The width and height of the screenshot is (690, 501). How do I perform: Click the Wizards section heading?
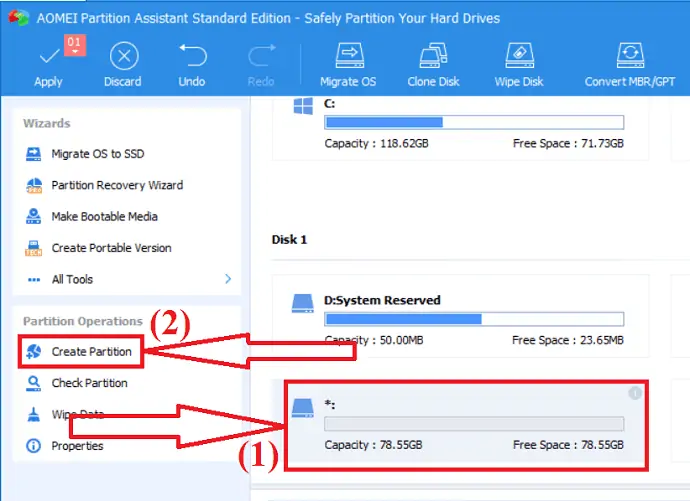pos(47,123)
